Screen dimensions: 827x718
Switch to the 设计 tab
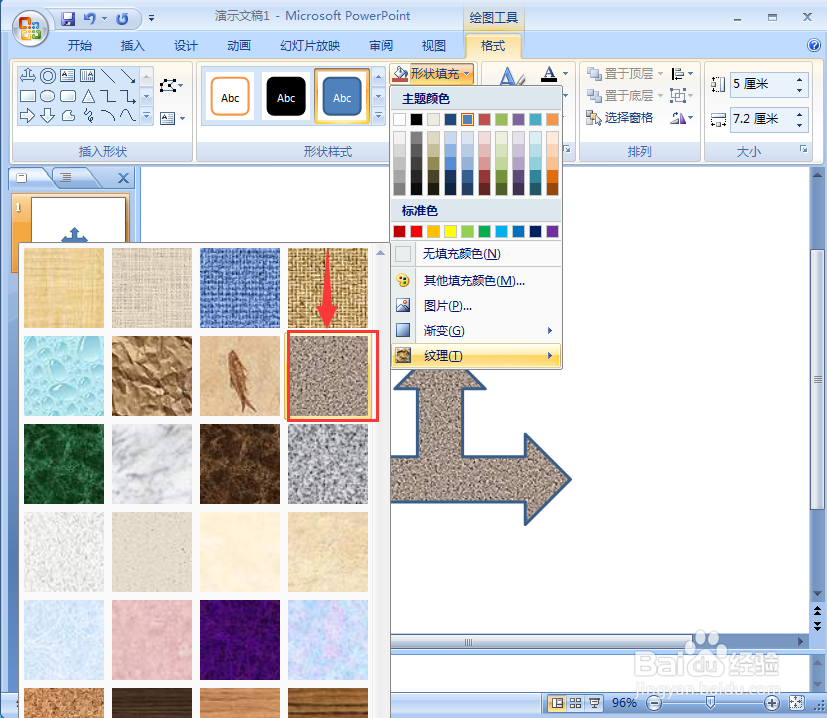(186, 46)
